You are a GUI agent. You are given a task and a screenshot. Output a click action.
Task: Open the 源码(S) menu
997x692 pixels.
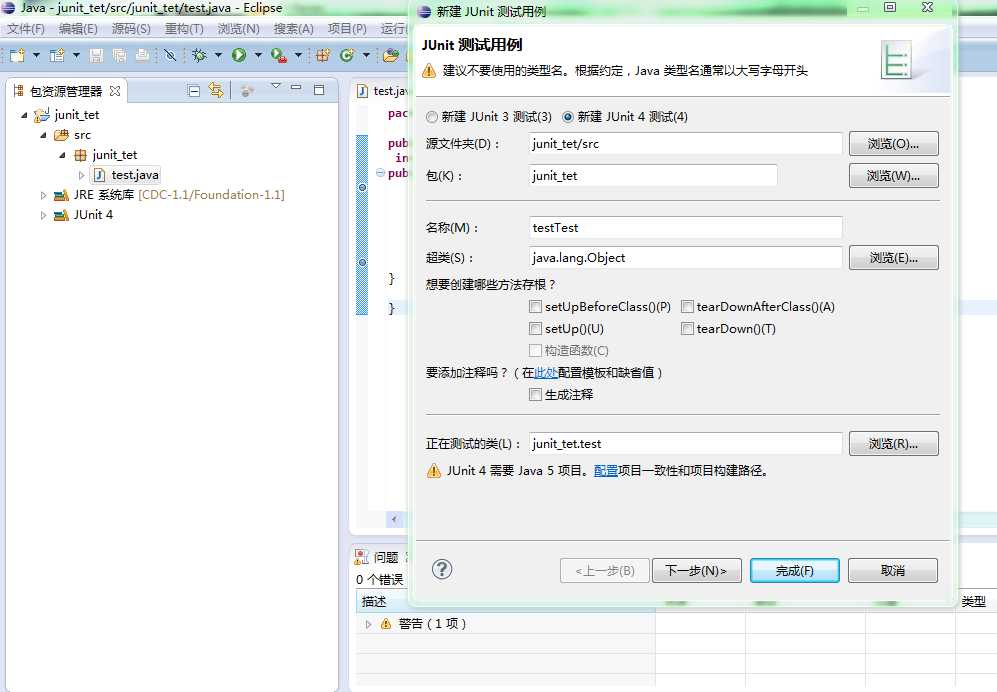pyautogui.click(x=131, y=29)
